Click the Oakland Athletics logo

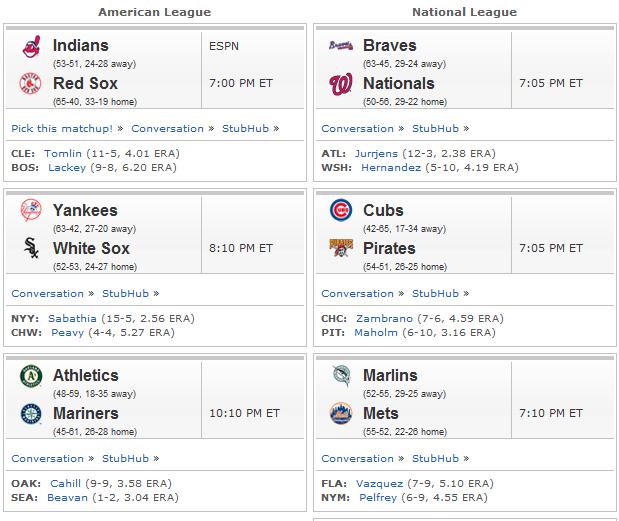[x=31, y=376]
